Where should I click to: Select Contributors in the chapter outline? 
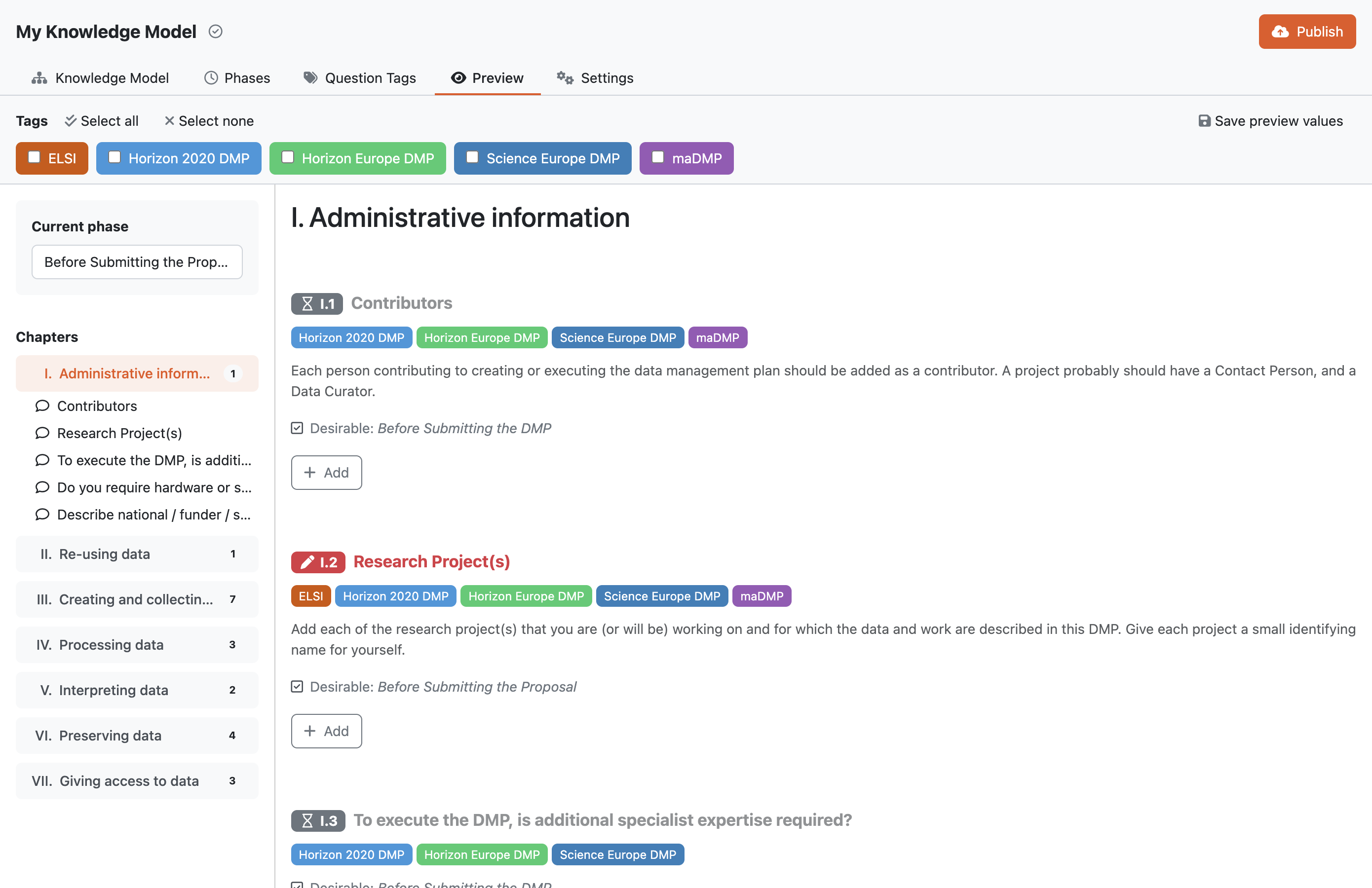(97, 406)
